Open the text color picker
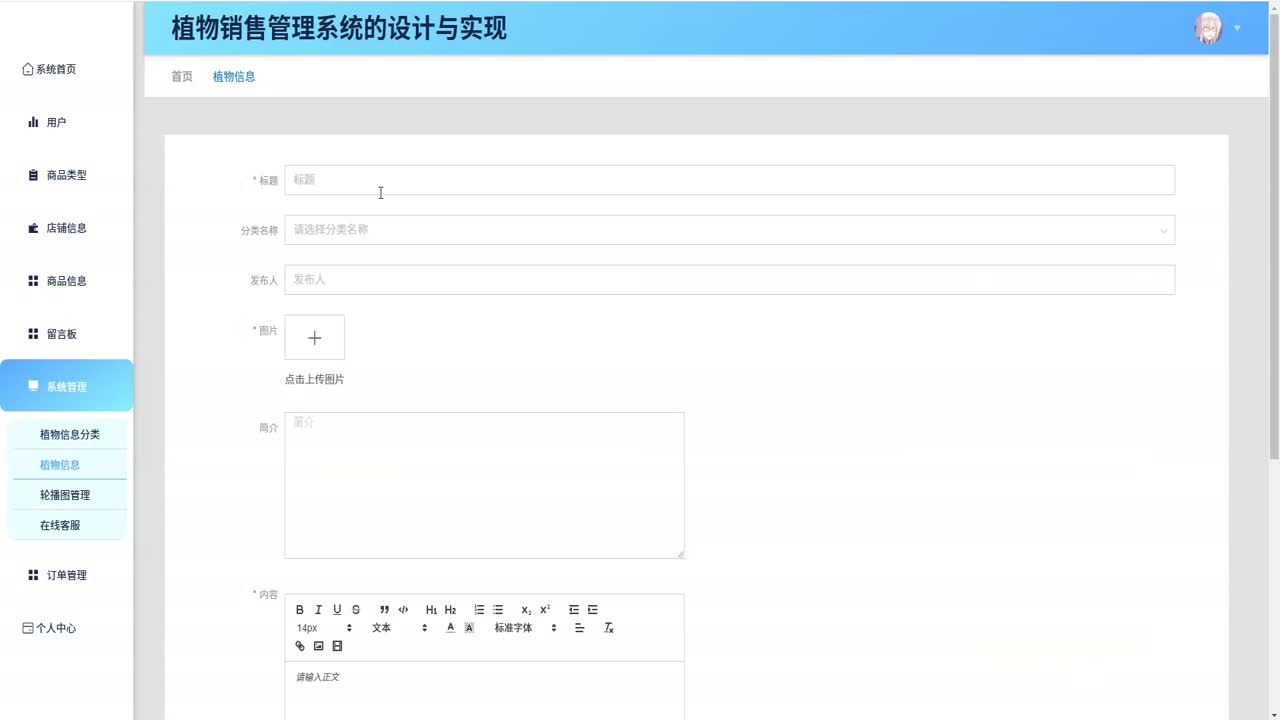This screenshot has width=1280, height=720. coord(450,628)
